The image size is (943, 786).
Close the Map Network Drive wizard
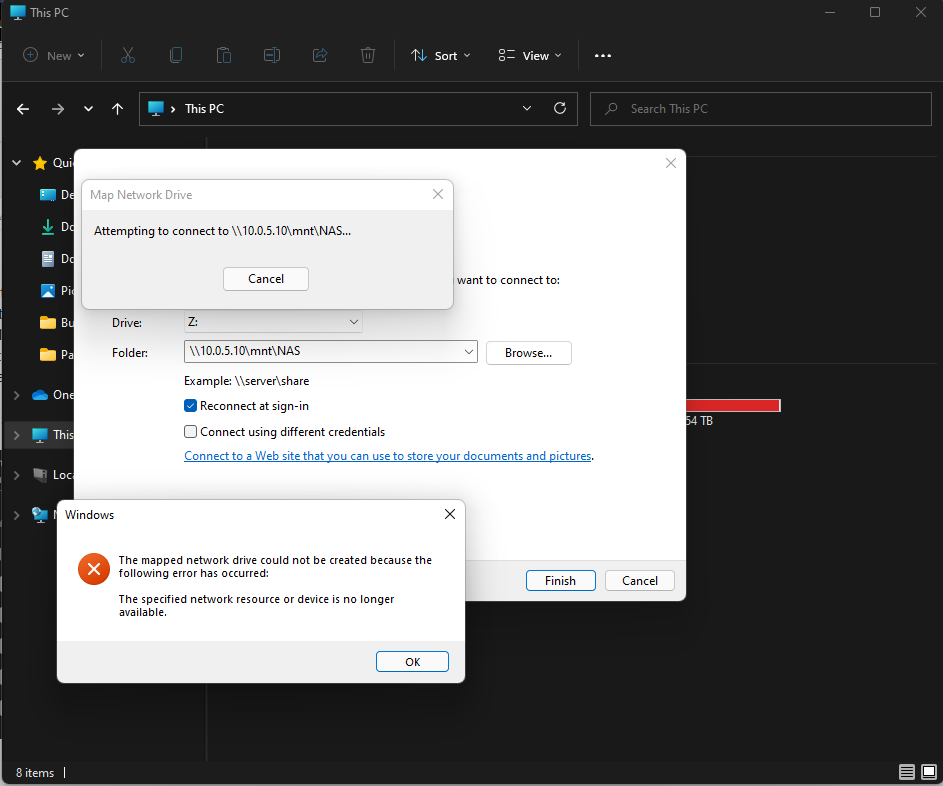671,163
